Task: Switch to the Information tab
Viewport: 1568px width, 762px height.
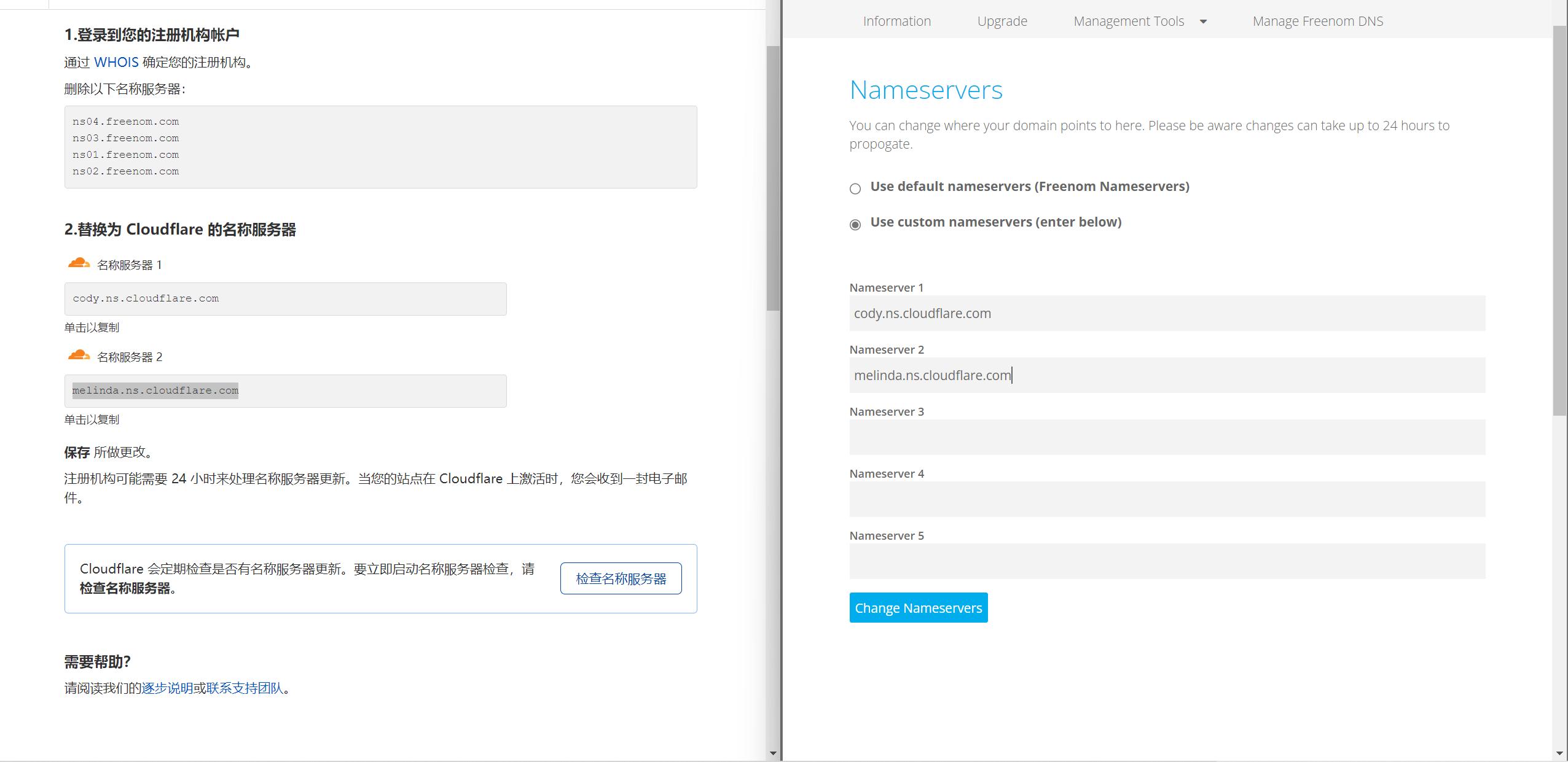Action: [x=896, y=20]
